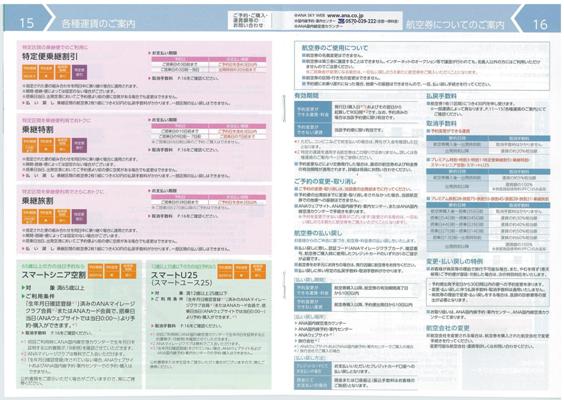Viewport: 564px width, 400px height.
Task: Click the 特定便乗継割引 heading
Action: (50, 56)
